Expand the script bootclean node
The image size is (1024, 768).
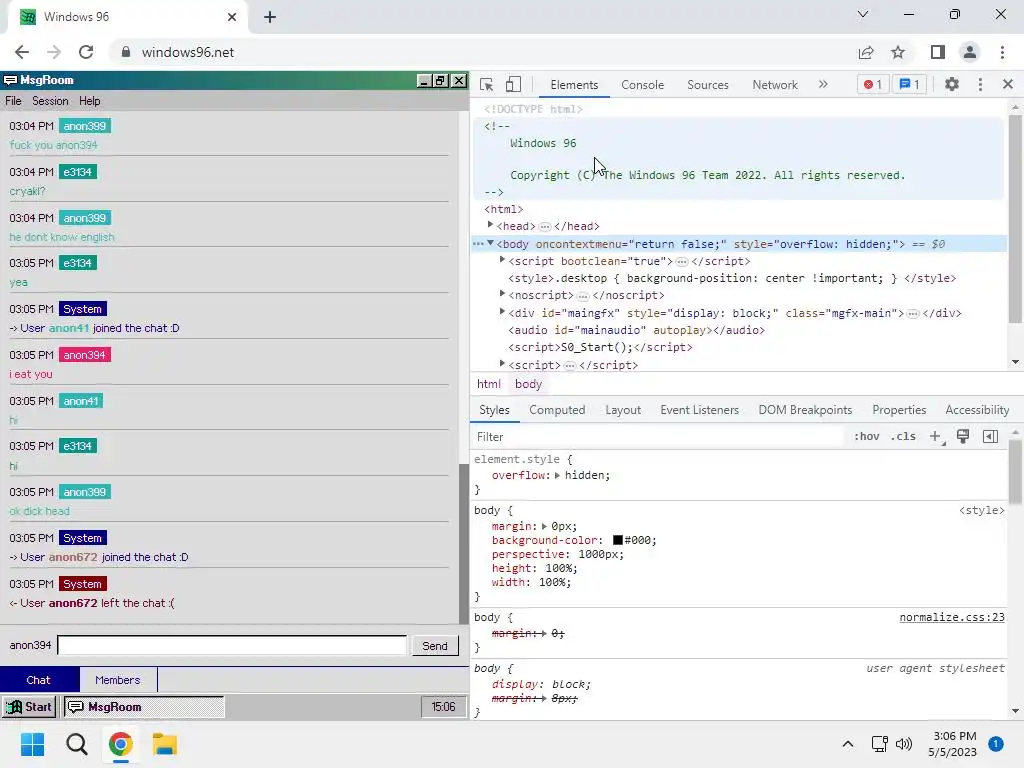[x=502, y=260]
